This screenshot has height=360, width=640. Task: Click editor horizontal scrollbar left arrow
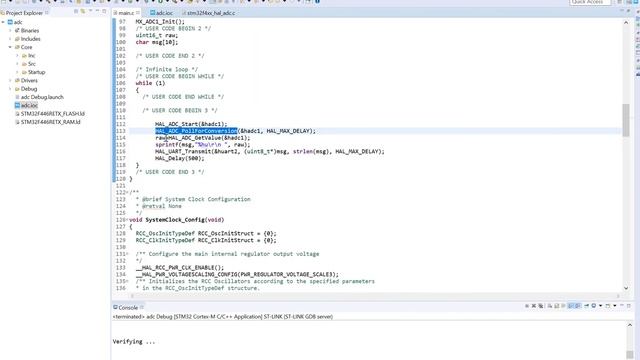[132, 296]
